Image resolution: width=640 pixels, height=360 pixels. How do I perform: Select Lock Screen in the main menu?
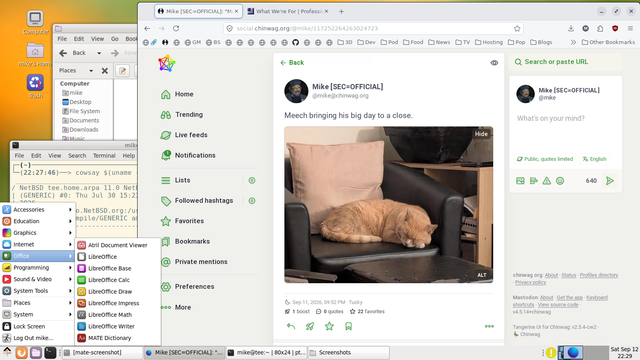(38, 326)
